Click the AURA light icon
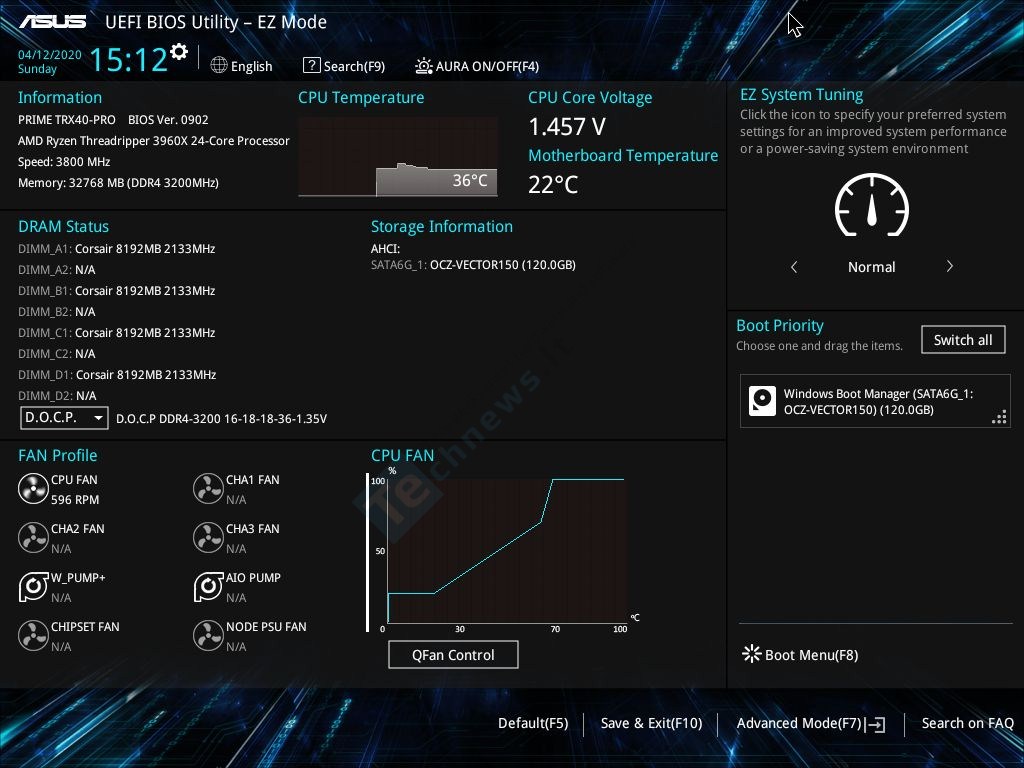Screen dimensions: 1024x768 tap(424, 66)
